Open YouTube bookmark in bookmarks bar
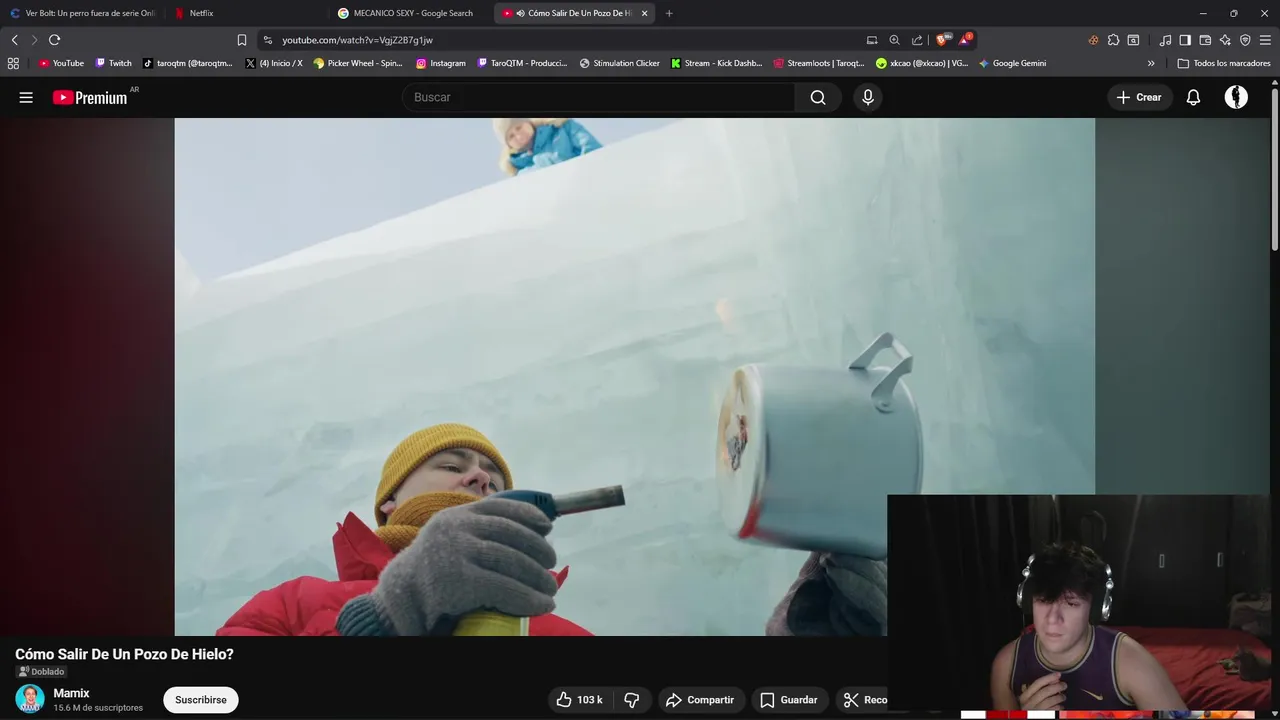 [x=61, y=63]
